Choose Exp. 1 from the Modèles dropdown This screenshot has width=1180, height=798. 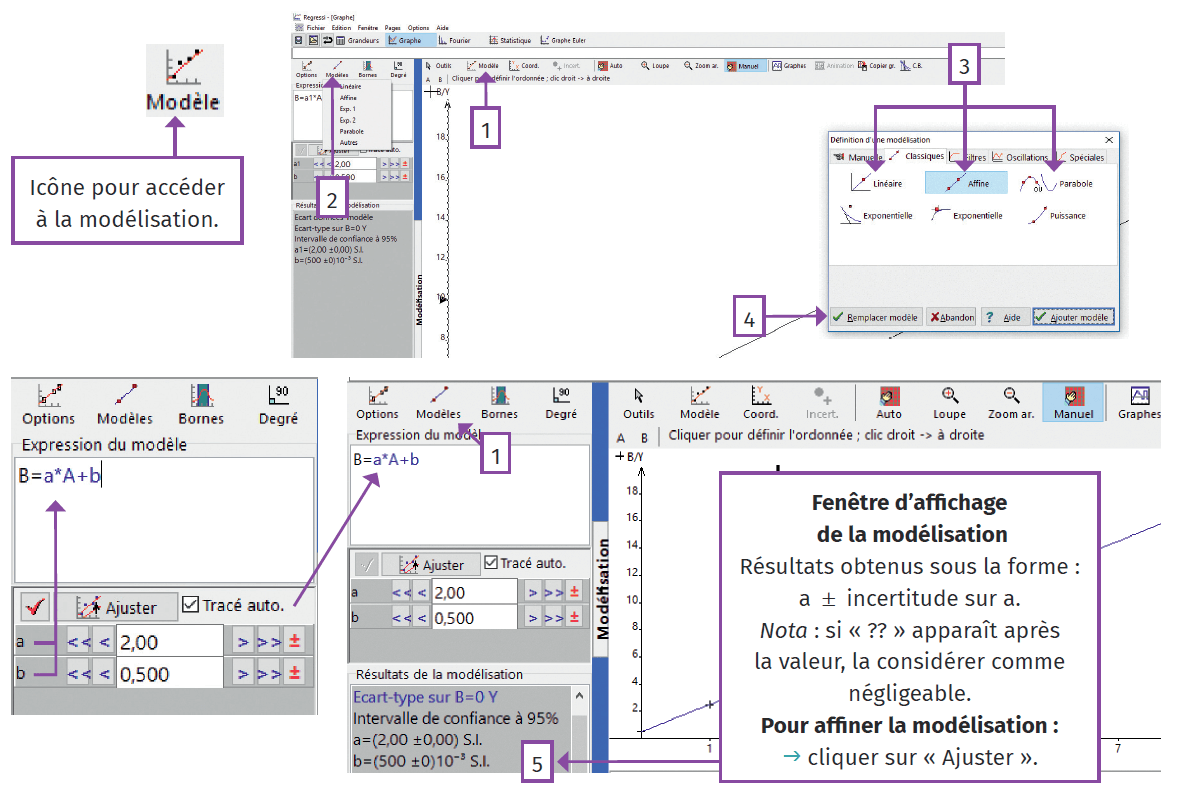(x=347, y=109)
